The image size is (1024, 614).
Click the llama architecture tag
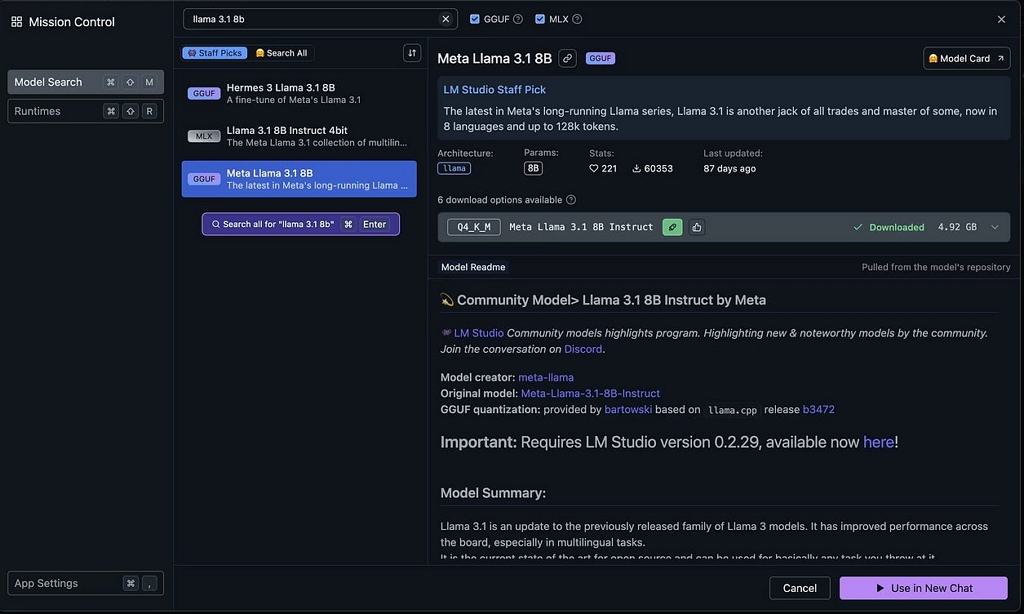click(454, 169)
